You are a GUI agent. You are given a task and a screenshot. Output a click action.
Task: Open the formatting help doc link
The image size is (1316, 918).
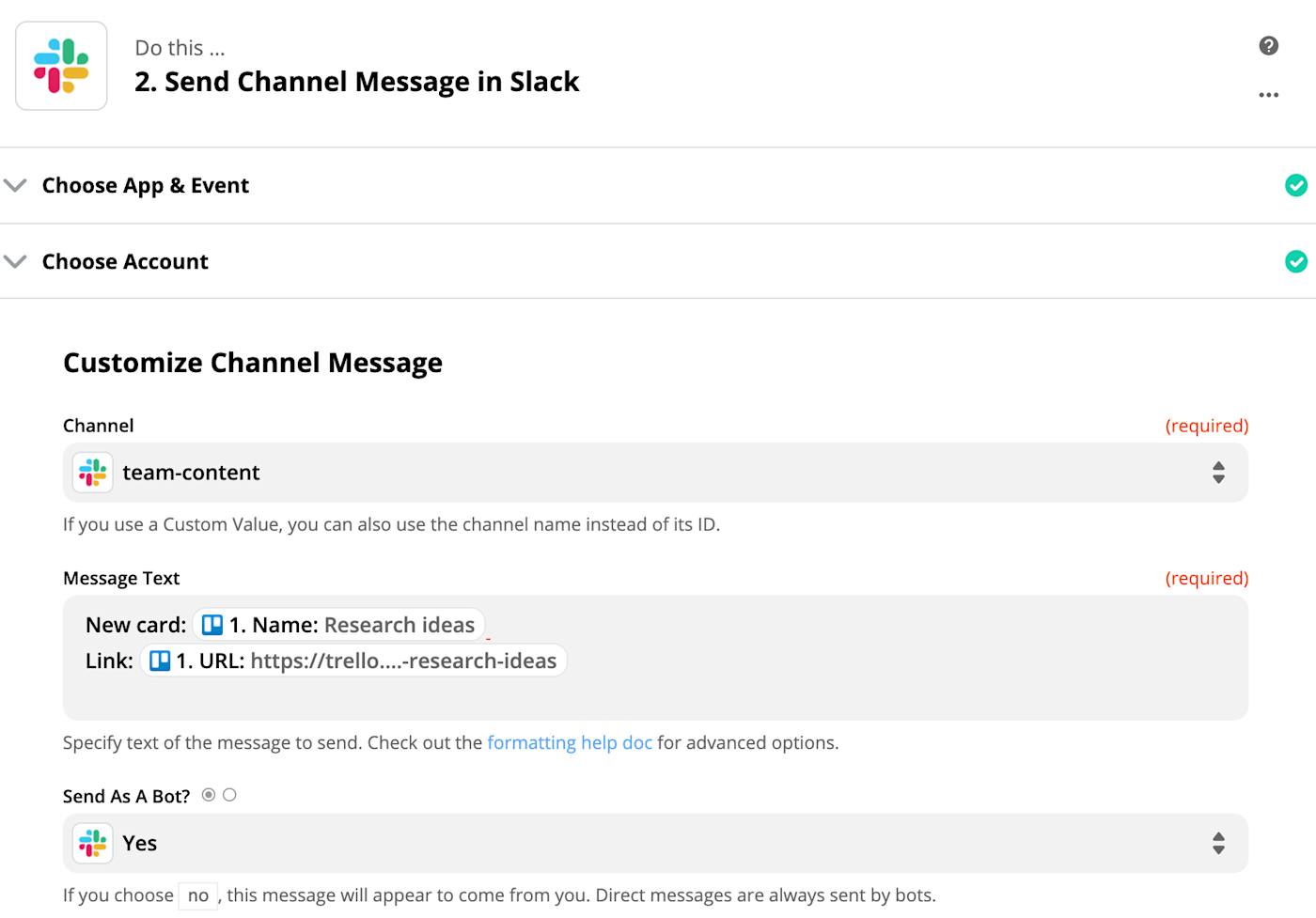(570, 742)
